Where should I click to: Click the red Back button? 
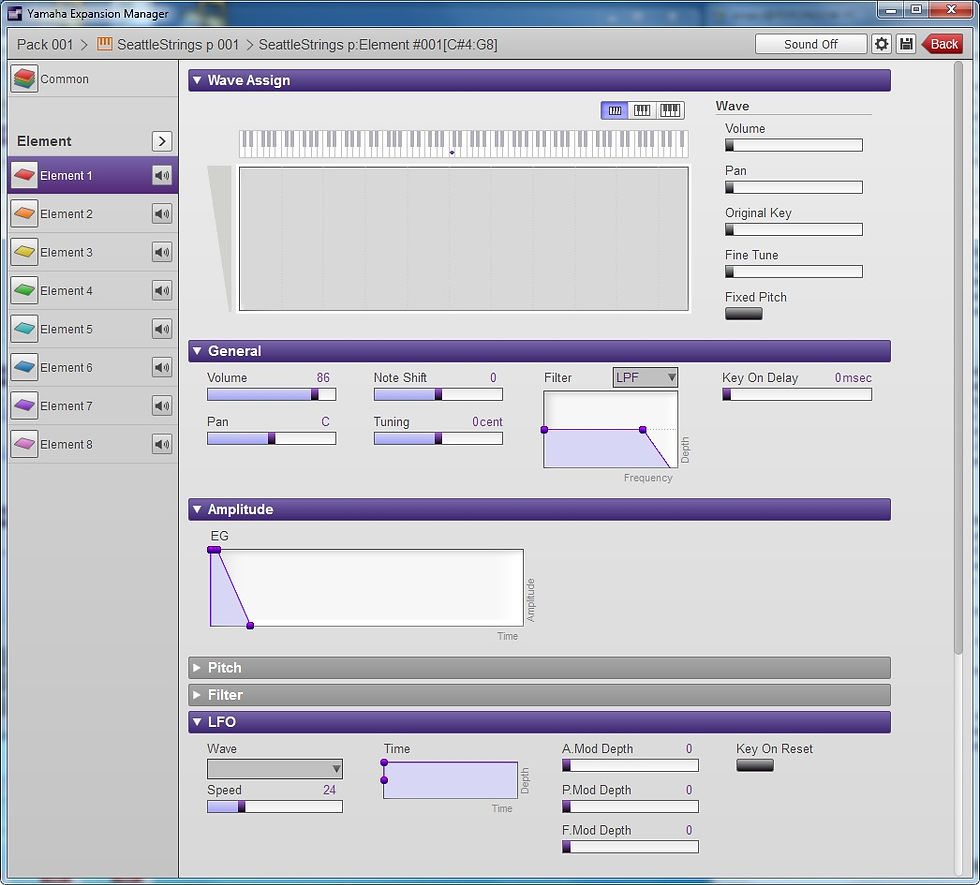pyautogui.click(x=942, y=44)
